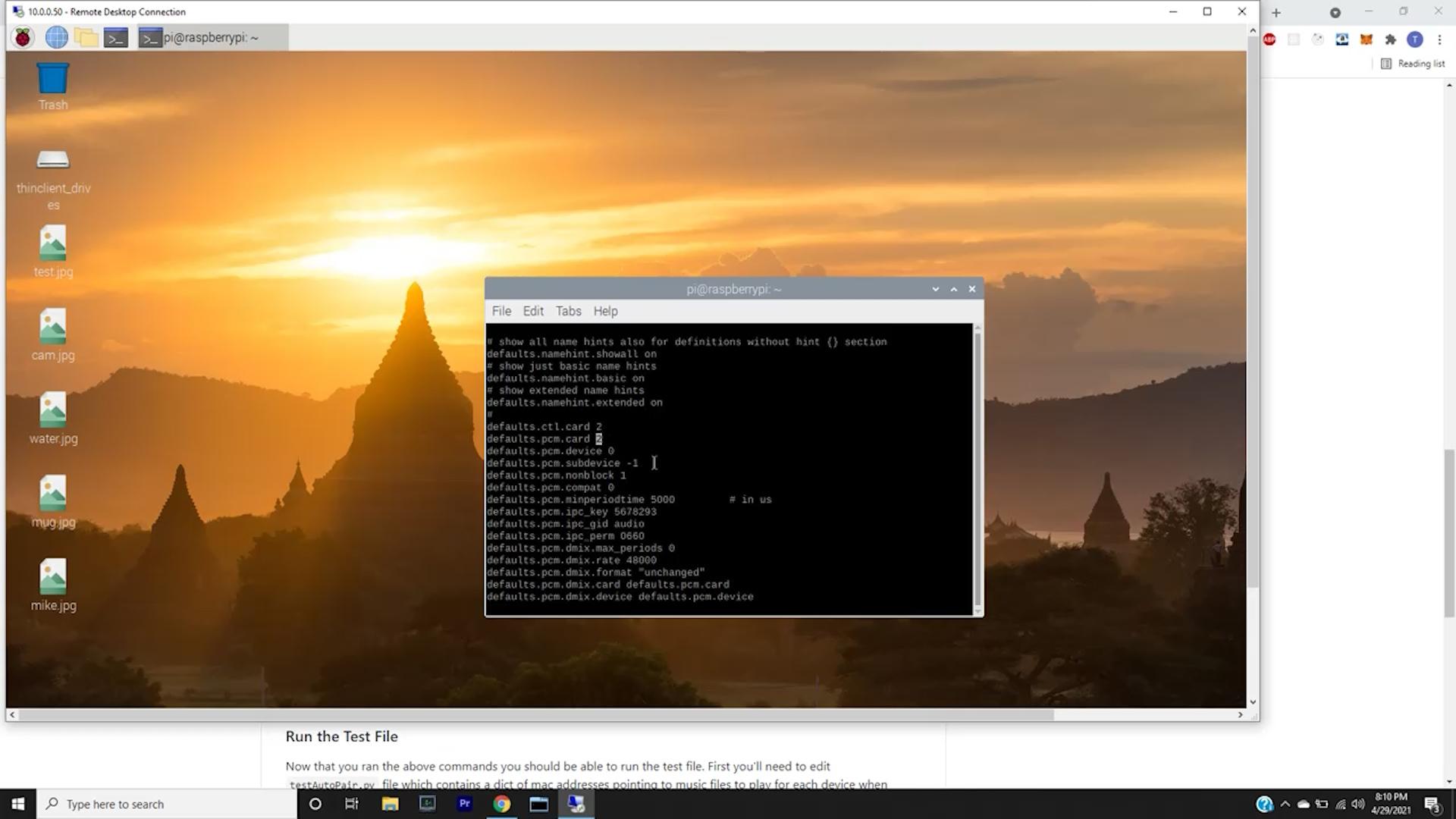Image resolution: width=1456 pixels, height=819 pixels.
Task: Show hidden system tray icons chevron
Action: click(1285, 804)
